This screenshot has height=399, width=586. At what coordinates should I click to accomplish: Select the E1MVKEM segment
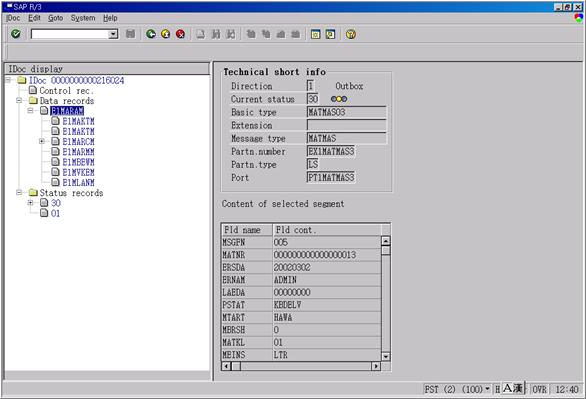point(78,172)
